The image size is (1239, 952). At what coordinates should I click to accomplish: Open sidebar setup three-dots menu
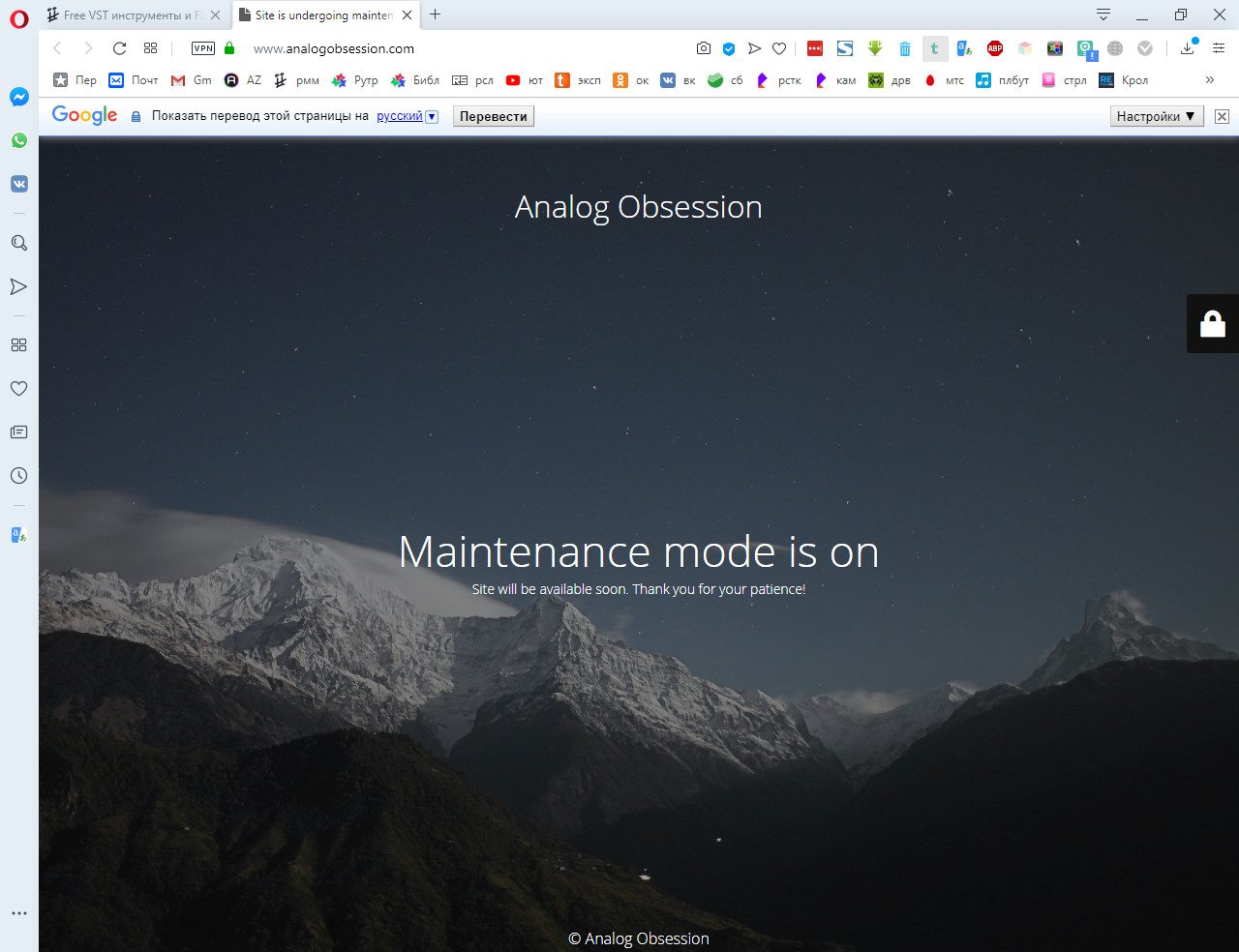(x=19, y=913)
